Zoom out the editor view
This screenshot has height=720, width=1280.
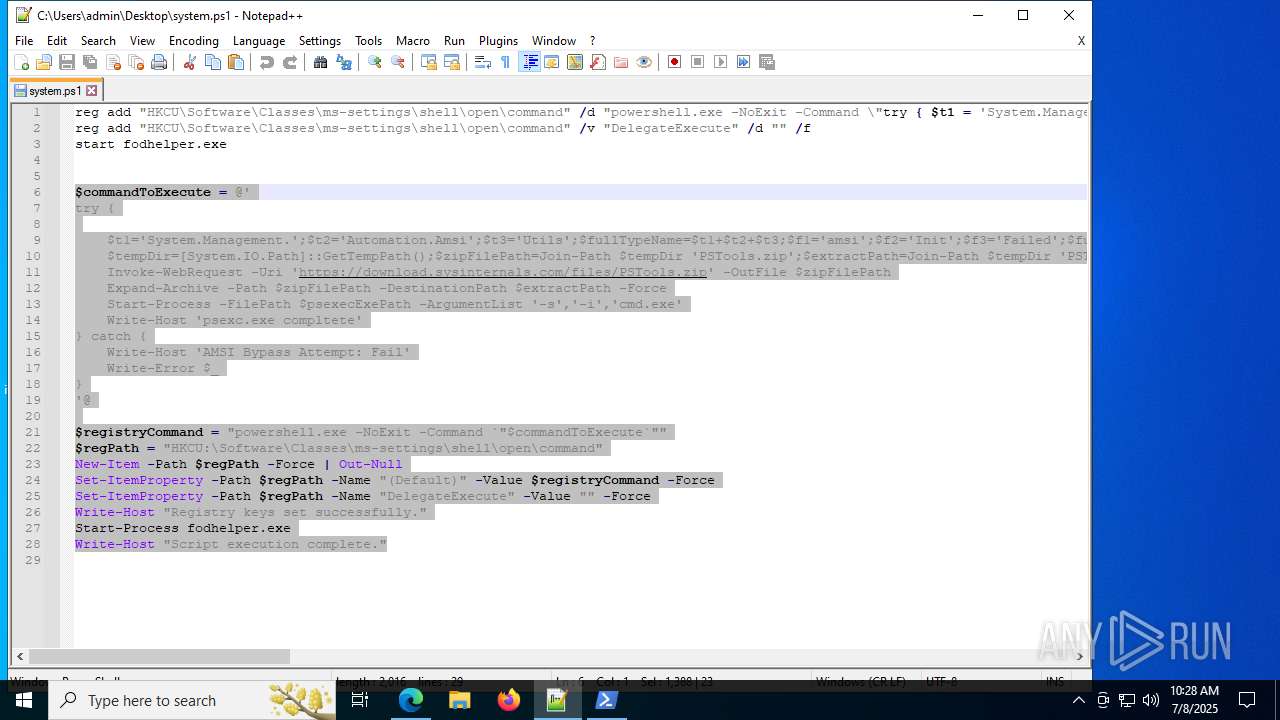[x=398, y=62]
